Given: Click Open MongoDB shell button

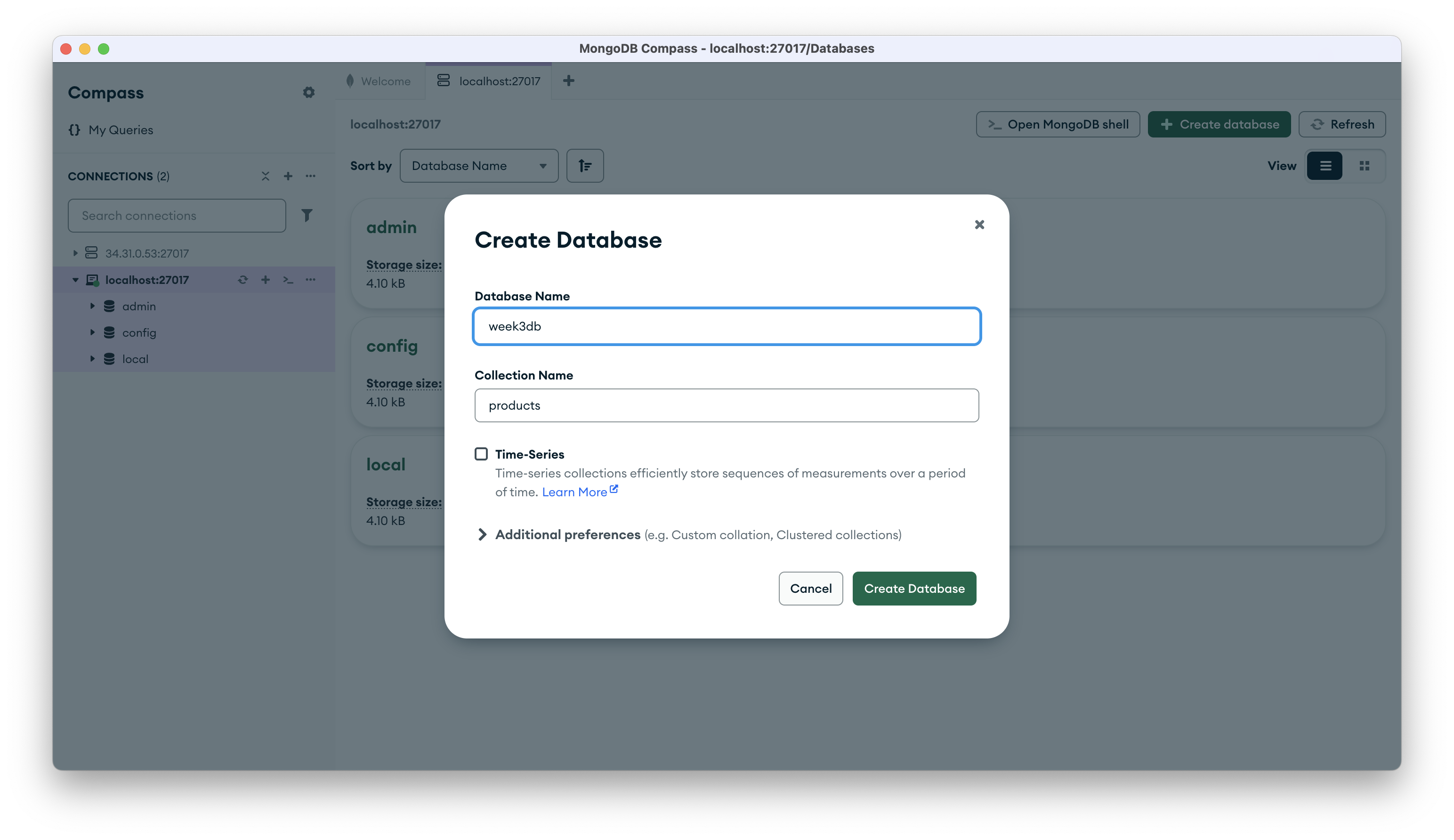Looking at the screenshot, I should [x=1057, y=124].
